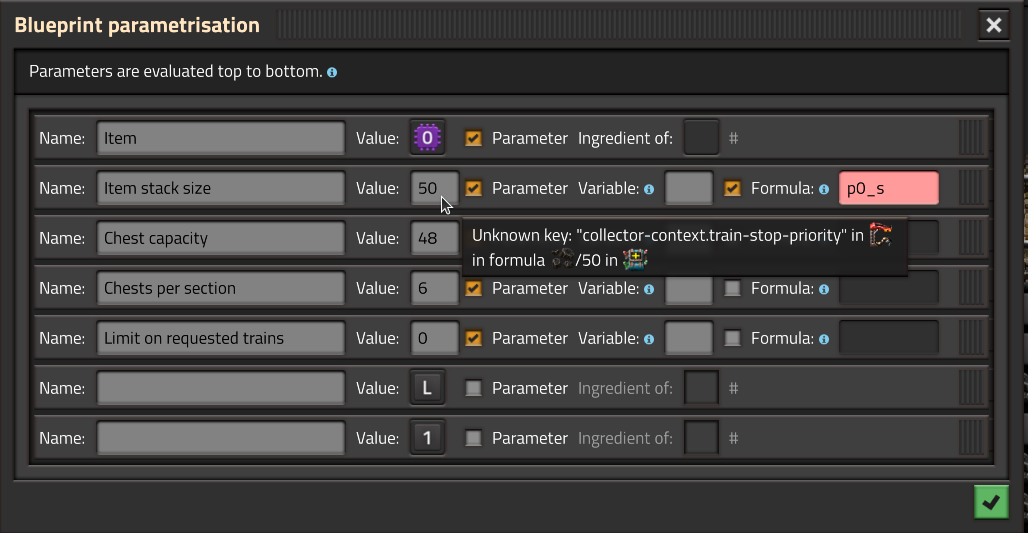Screen dimensions: 1028x533
Task: Choose 'Ingredient of' slot in Item row
Action: pyautogui.click(x=702, y=138)
